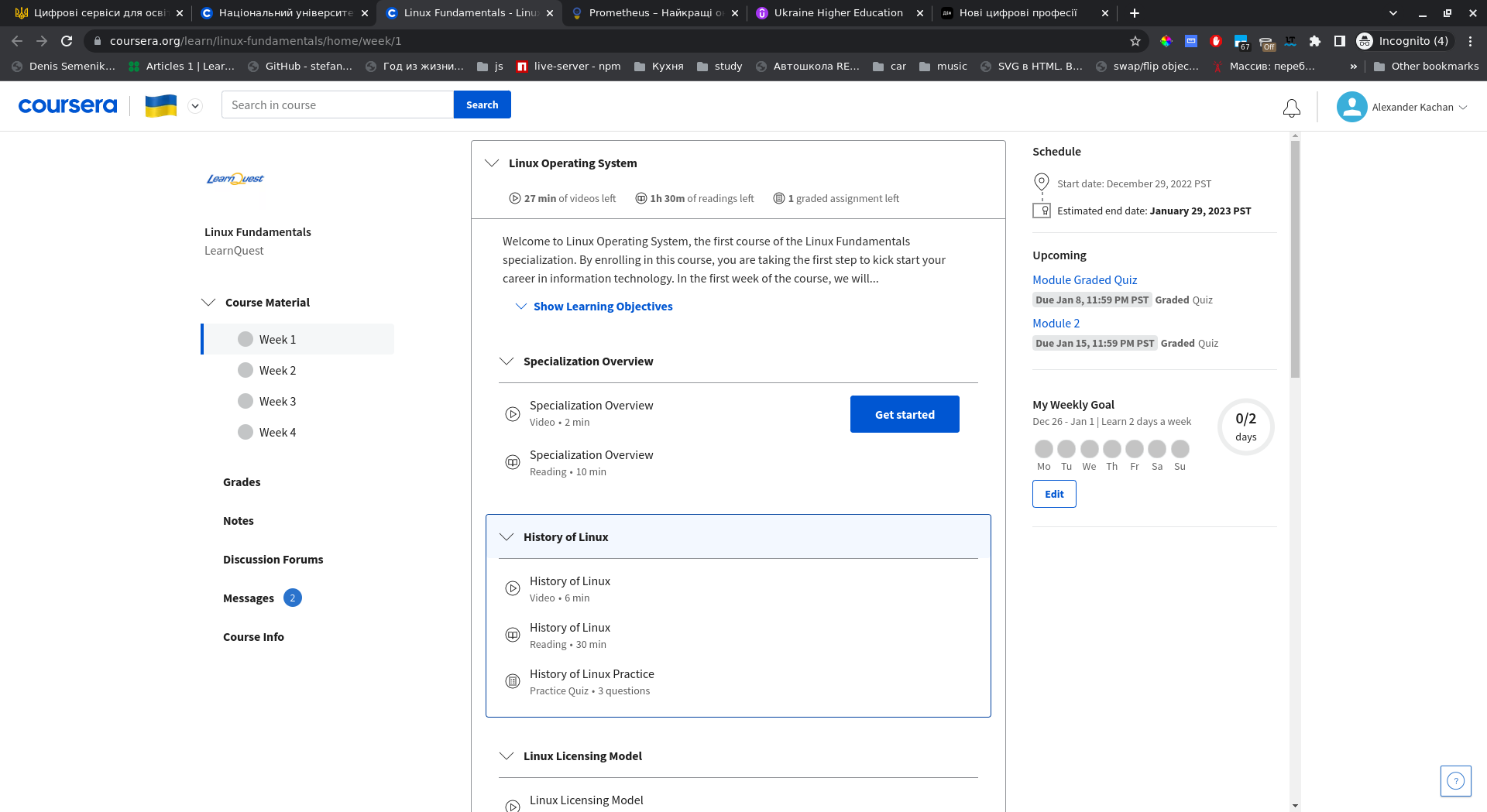Click the Specialization Overview reading icon
Viewport: 1487px width, 812px height.
(x=512, y=462)
